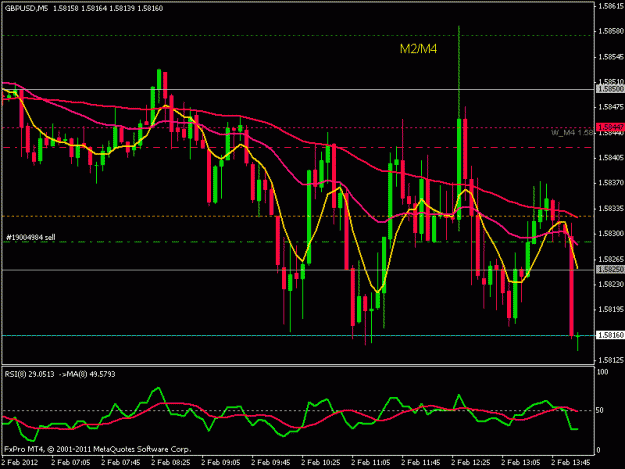Click the red 1.58447 price tag

610,127
